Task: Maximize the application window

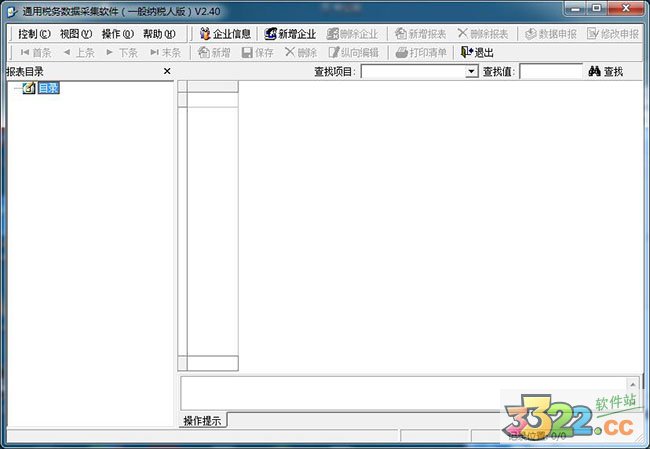Action: pyautogui.click(x=597, y=8)
